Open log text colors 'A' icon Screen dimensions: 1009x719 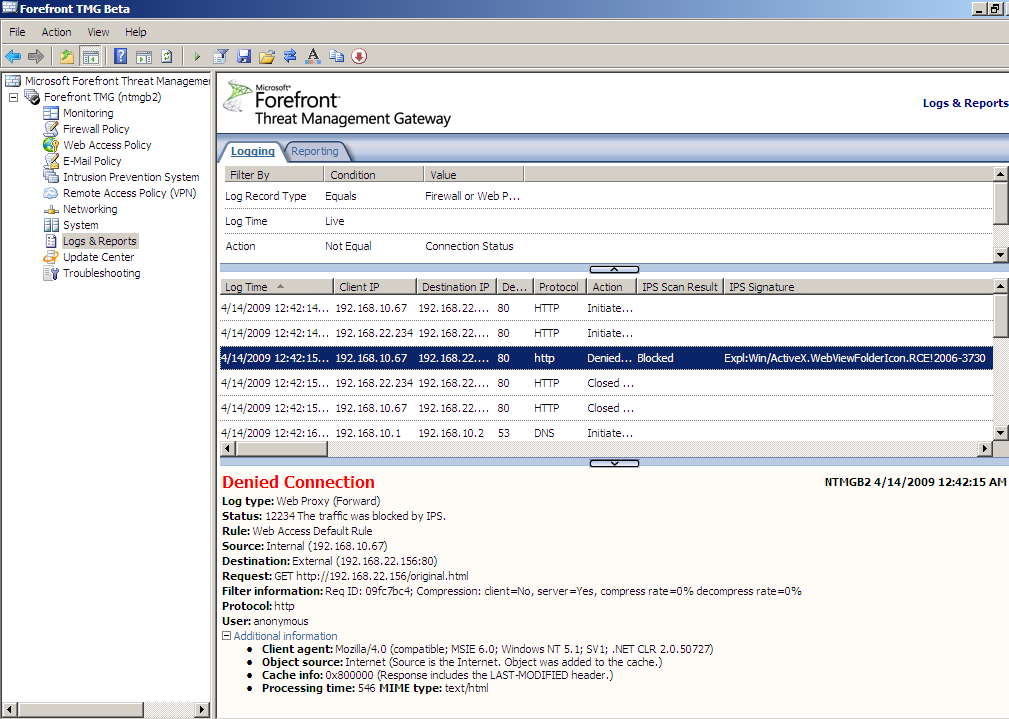coord(313,57)
